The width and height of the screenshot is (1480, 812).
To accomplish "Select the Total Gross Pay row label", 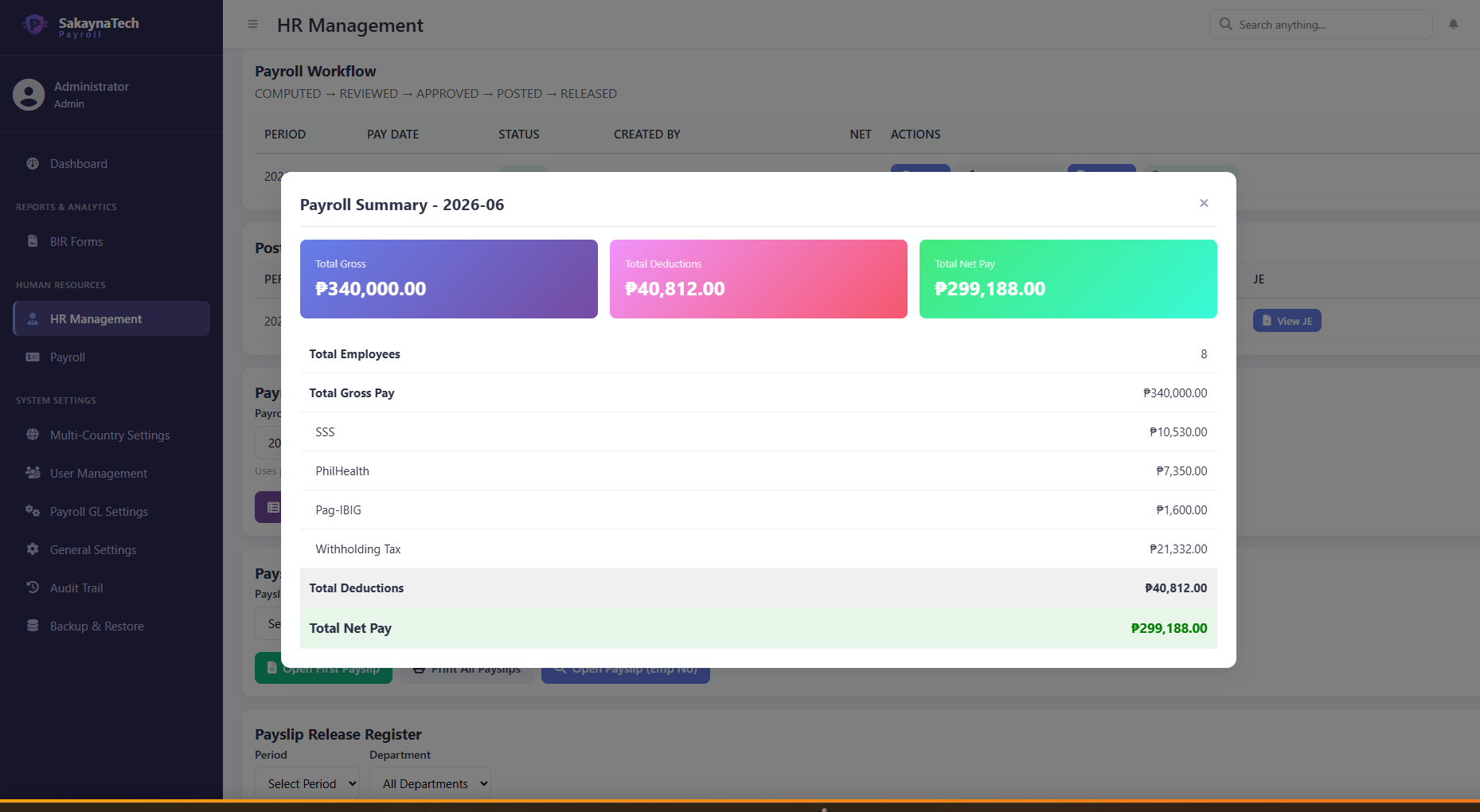I will click(x=352, y=392).
